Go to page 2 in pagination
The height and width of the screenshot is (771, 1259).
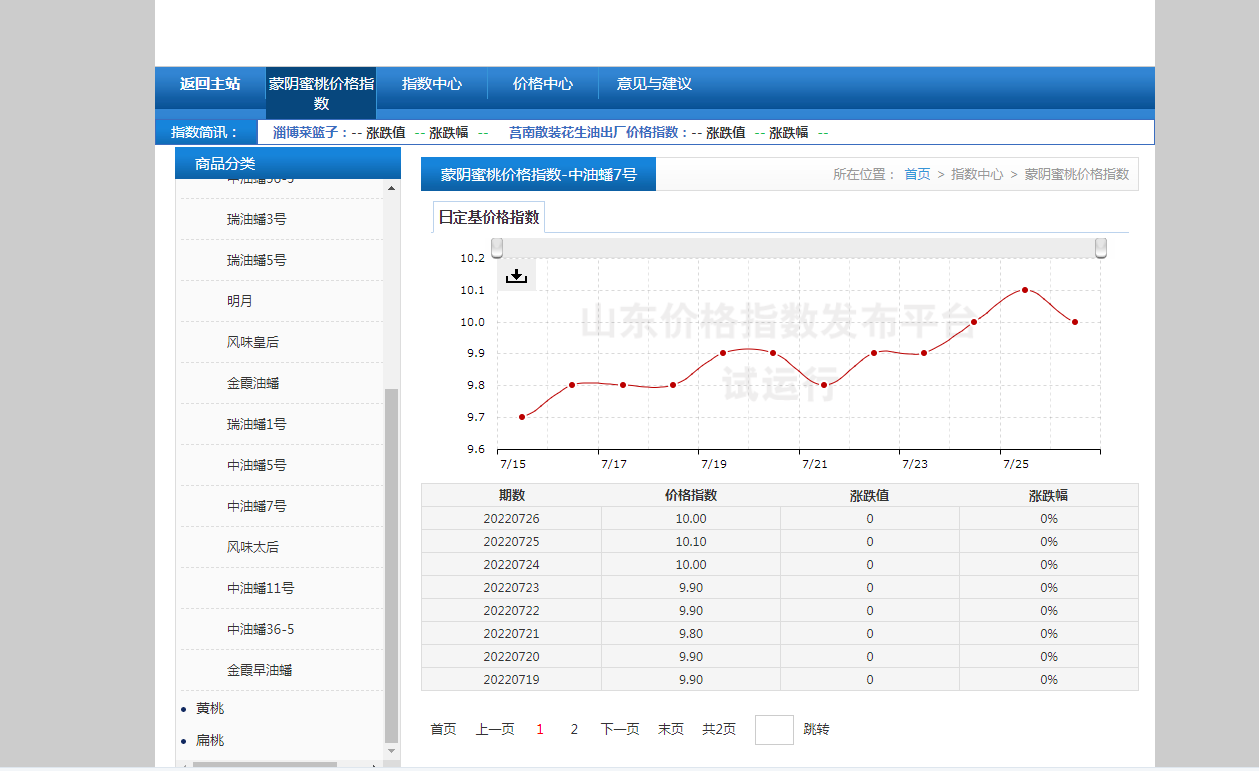pos(574,729)
